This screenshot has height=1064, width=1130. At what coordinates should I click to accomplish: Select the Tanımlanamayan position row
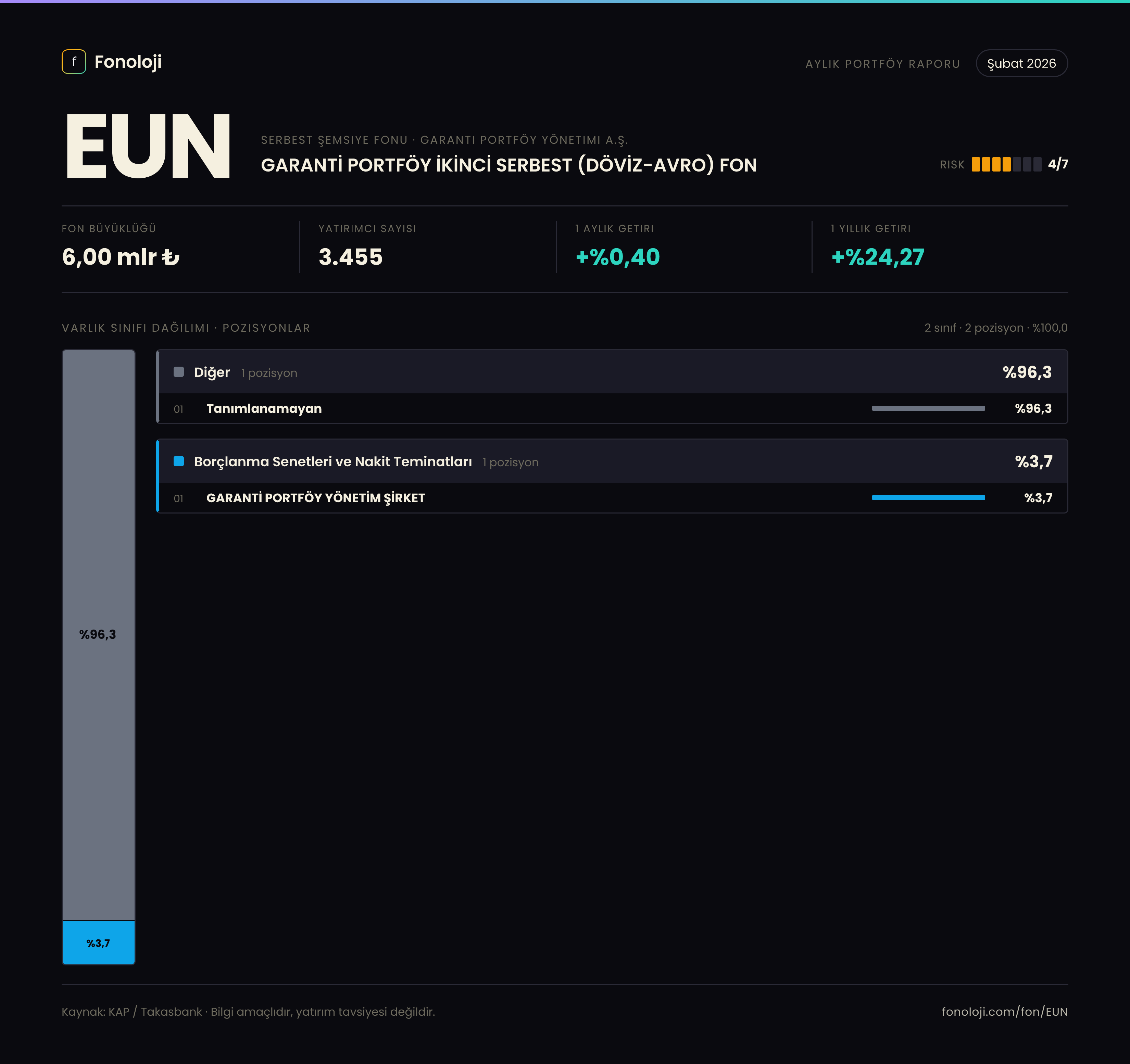coord(613,409)
